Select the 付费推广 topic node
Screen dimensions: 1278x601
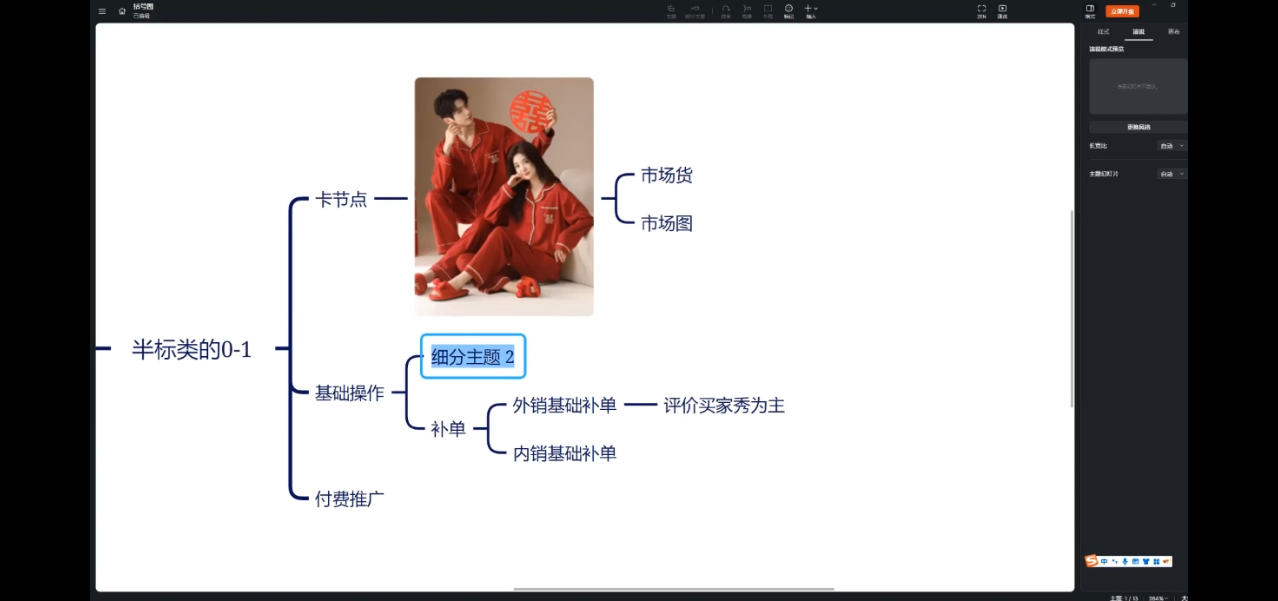tap(350, 499)
